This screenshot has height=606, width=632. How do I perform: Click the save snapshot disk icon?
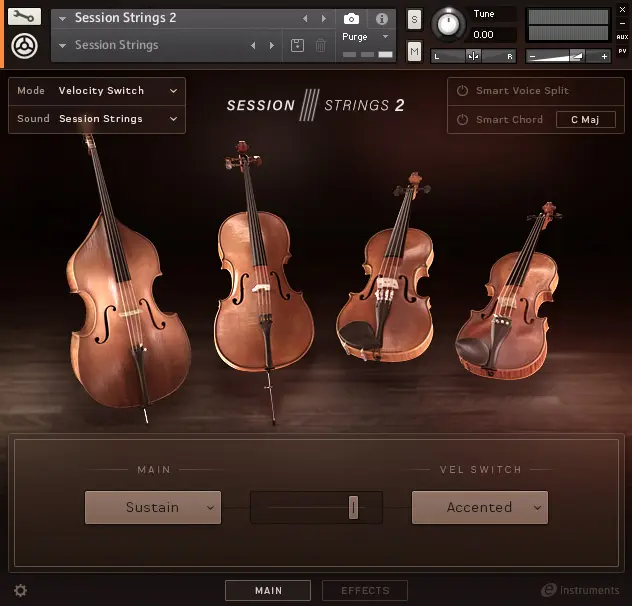click(x=297, y=45)
